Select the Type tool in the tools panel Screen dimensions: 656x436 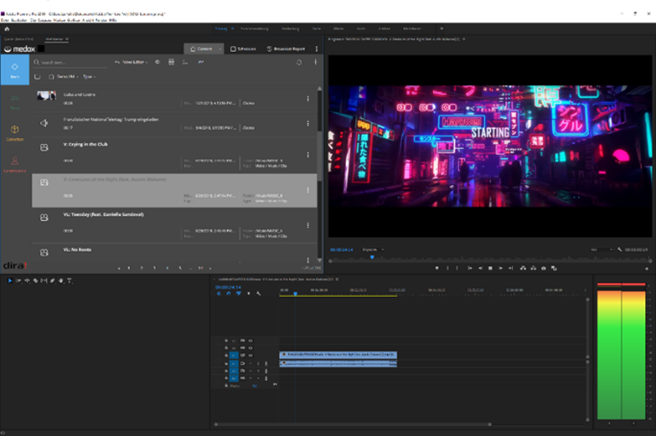click(x=70, y=281)
